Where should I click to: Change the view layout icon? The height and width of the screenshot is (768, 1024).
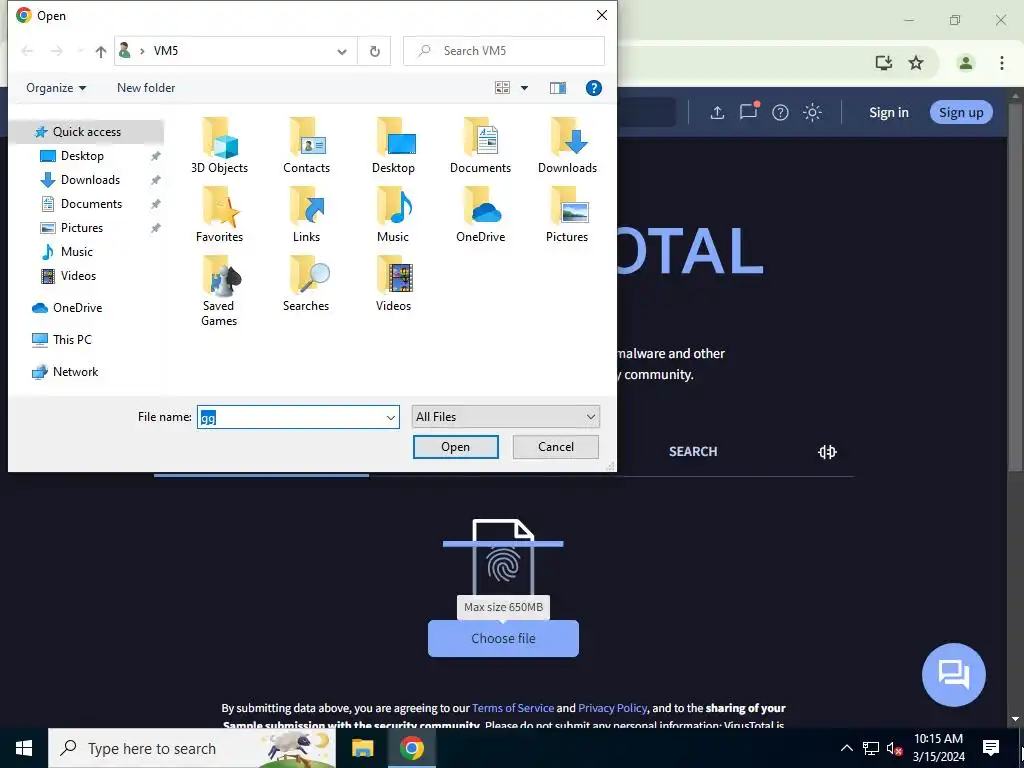pos(502,88)
